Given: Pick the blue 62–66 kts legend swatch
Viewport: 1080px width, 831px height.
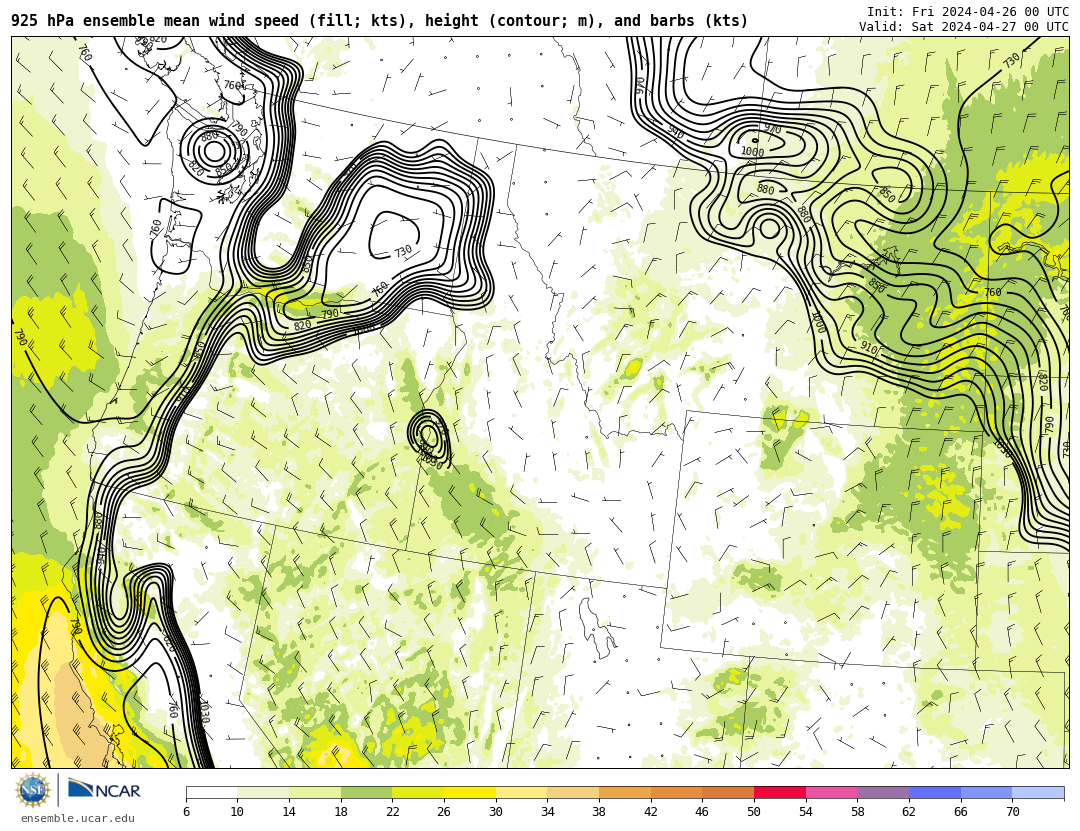Looking at the screenshot, I should (935, 792).
